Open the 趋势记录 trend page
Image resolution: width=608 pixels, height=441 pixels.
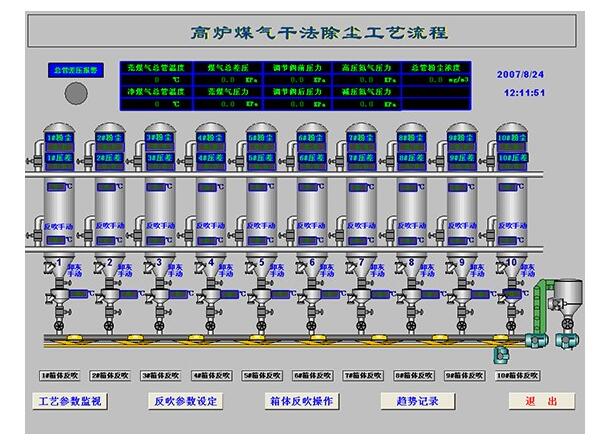click(417, 401)
